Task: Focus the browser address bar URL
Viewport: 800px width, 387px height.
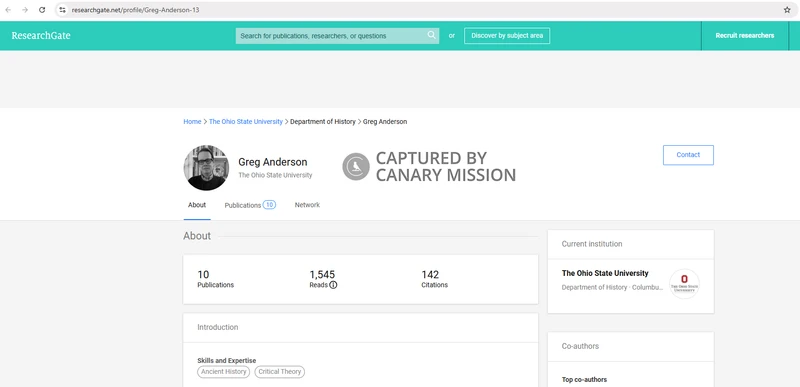Action: pyautogui.click(x=135, y=10)
